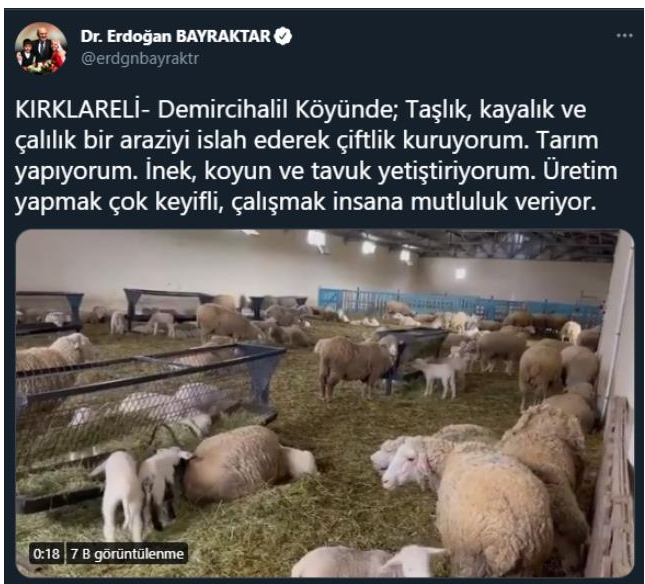Viewport: 645px width, 584px height.
Task: Click the 0:18 video duration badge
Action: pos(46,554)
